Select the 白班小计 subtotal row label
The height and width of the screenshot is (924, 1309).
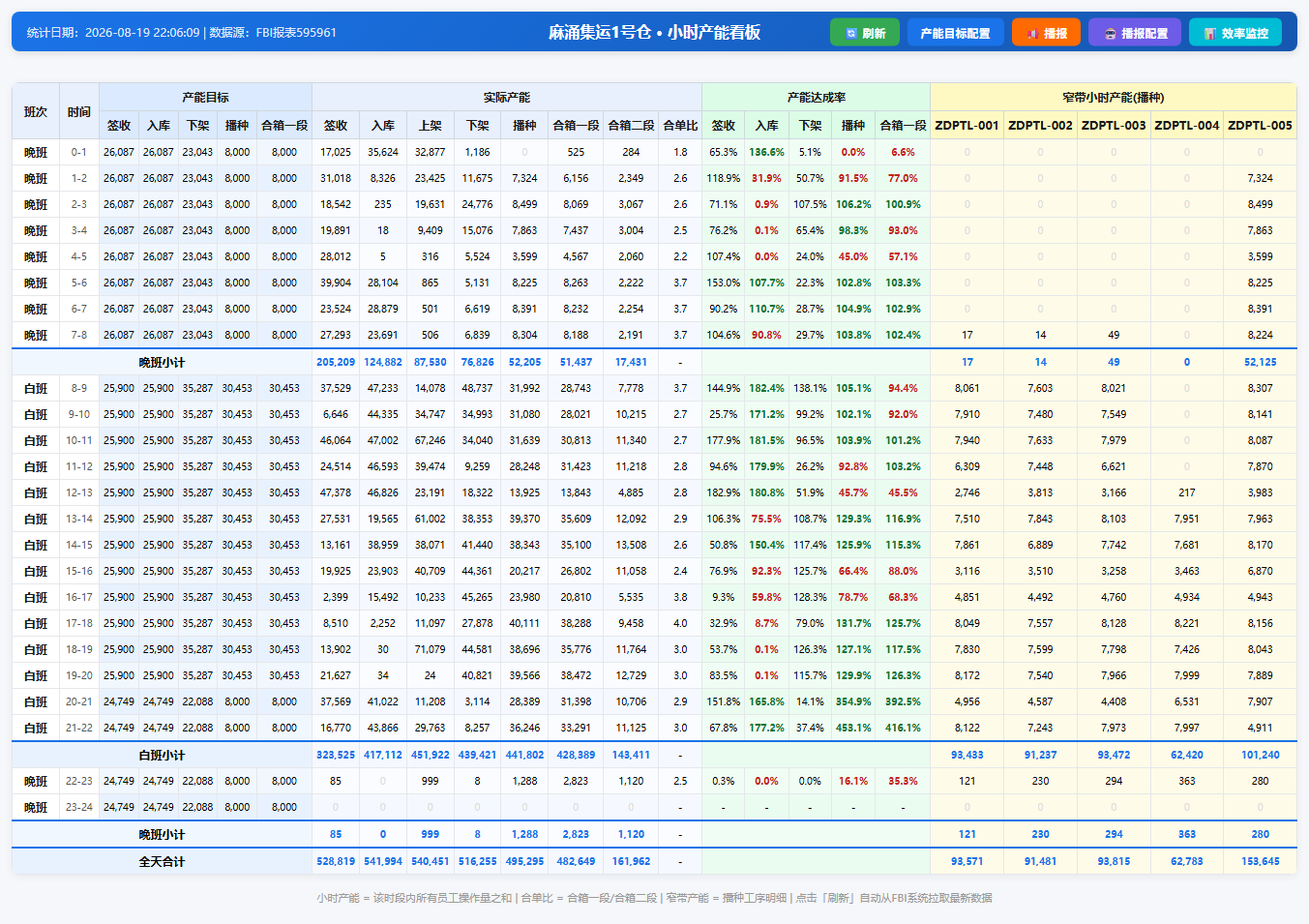coord(162,755)
